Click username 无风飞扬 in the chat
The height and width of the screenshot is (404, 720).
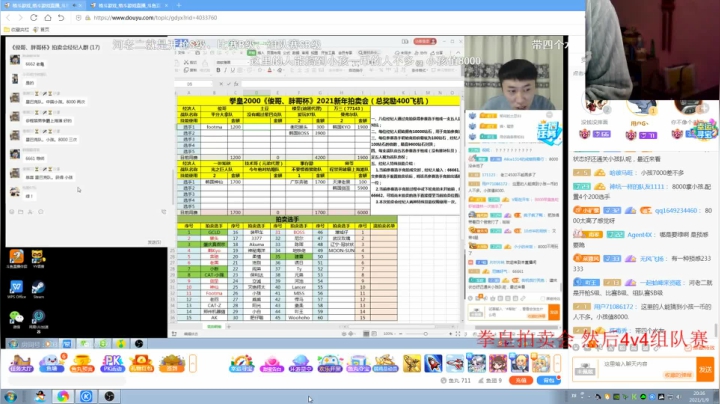652,259
